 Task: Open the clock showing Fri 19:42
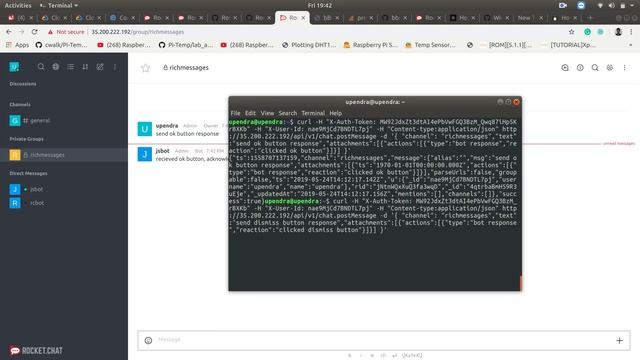[x=320, y=5]
